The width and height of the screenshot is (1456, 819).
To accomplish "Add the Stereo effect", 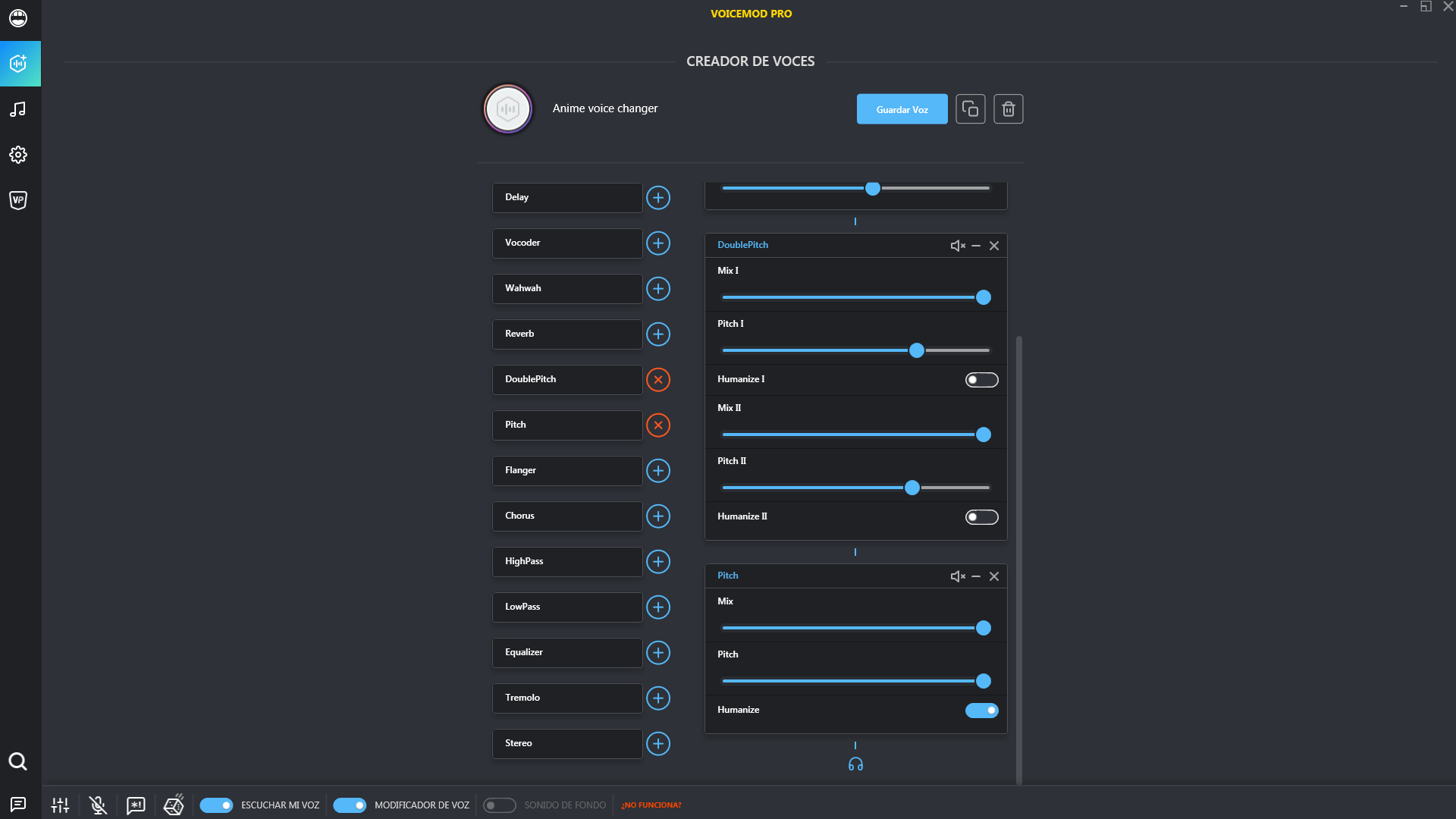I will point(658,744).
